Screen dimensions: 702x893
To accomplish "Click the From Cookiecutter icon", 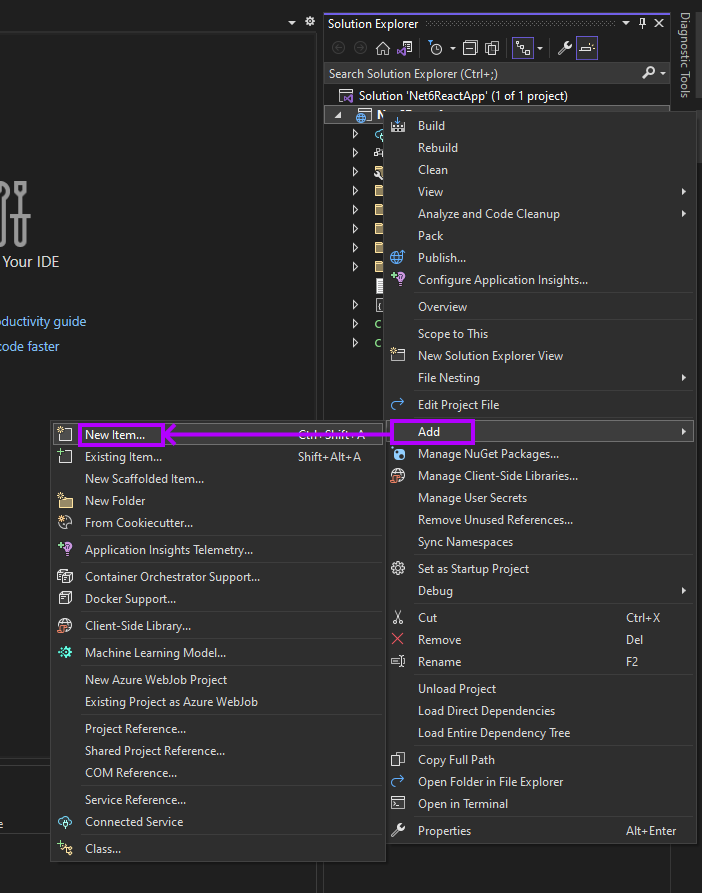I will (x=65, y=522).
